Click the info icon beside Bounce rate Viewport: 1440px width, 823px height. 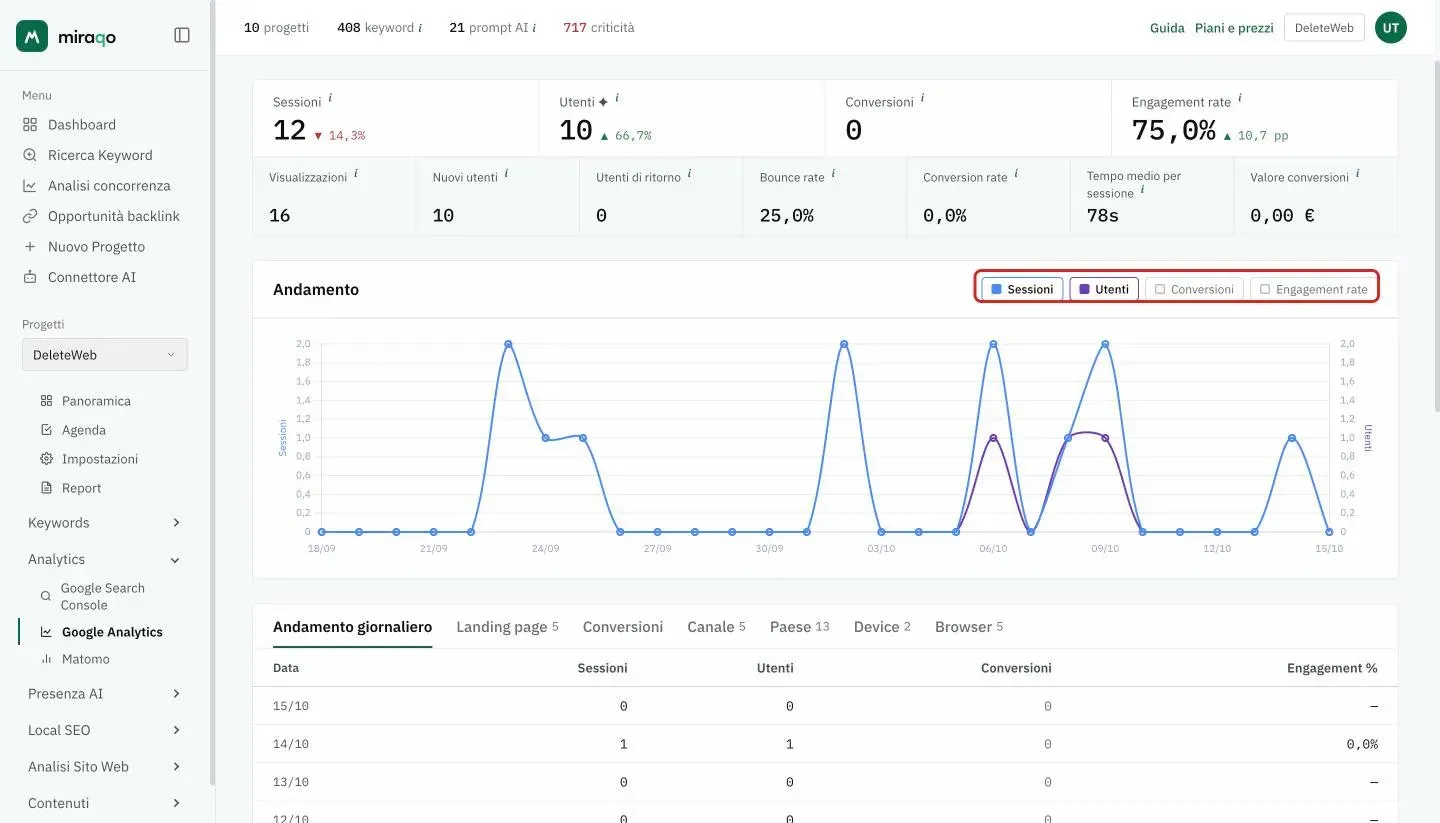(833, 174)
